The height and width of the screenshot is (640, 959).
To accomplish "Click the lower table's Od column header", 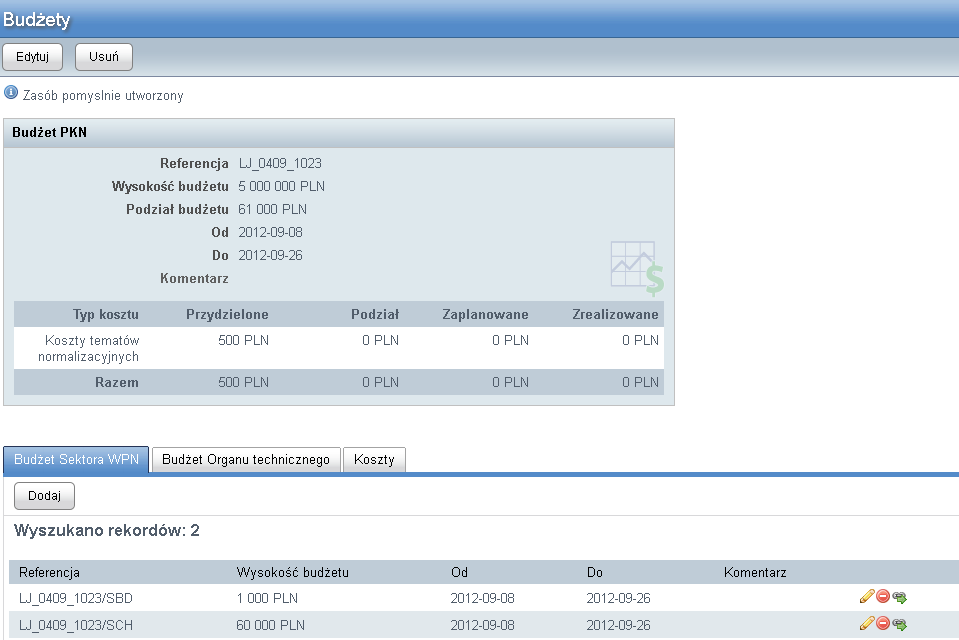I will [459, 573].
